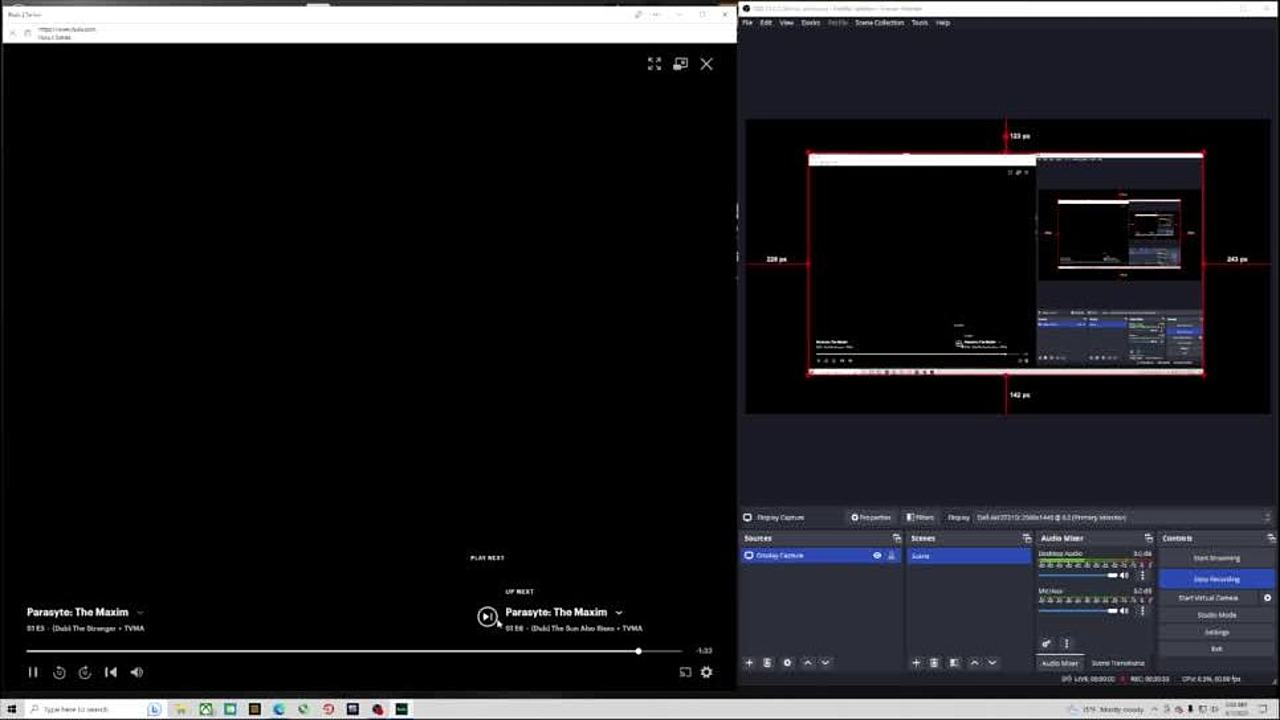Expand the Up Next episode chevron

[x=619, y=612]
